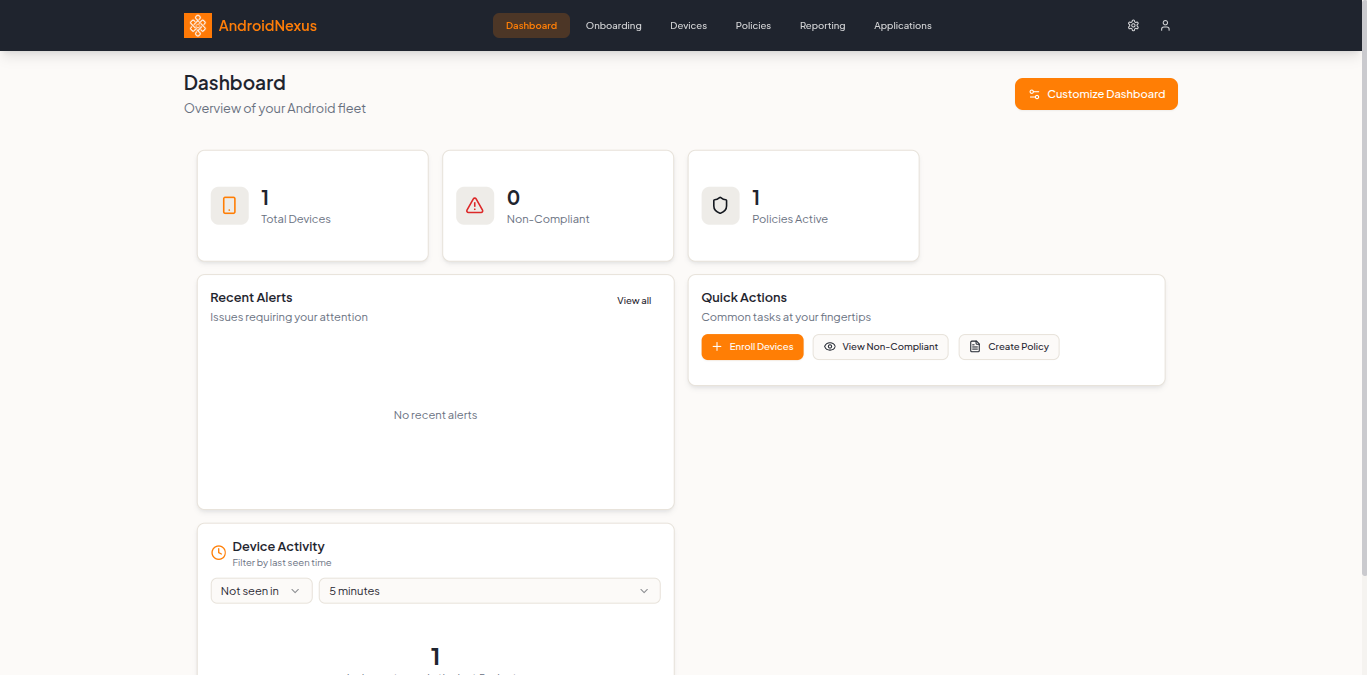Click the View all alerts link

pos(633,300)
